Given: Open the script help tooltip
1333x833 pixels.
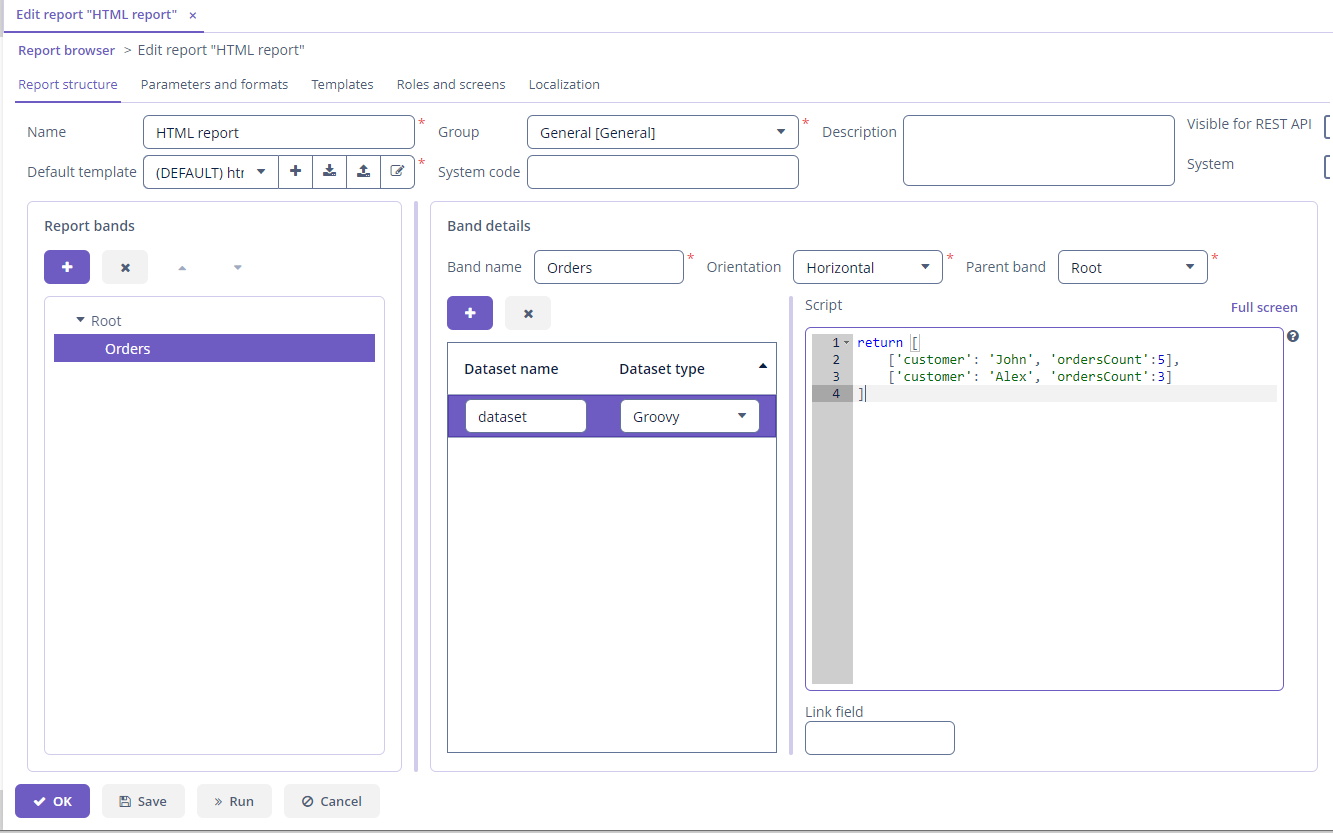Looking at the screenshot, I should (x=1293, y=336).
